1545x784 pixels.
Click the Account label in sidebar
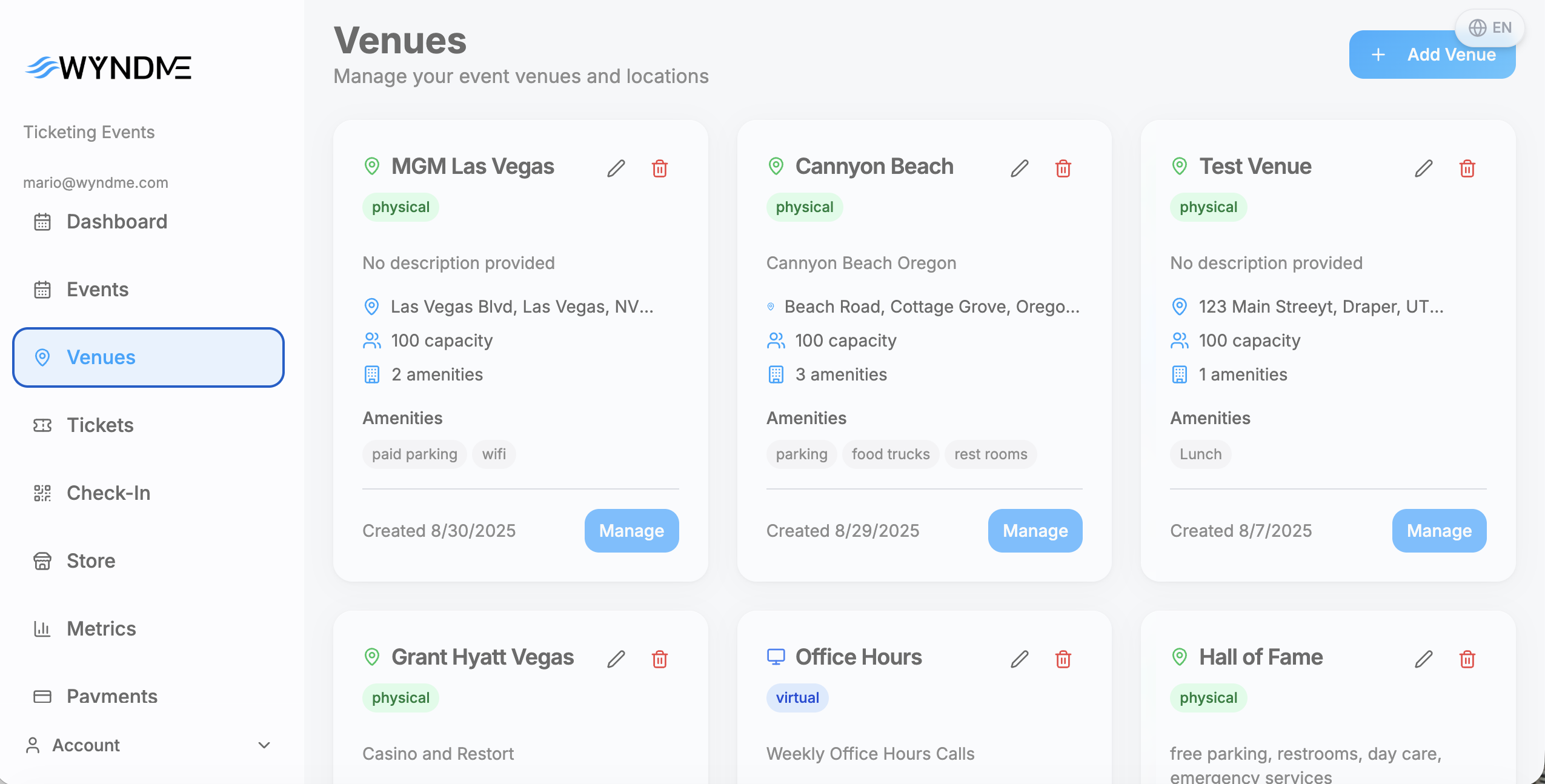(x=86, y=745)
